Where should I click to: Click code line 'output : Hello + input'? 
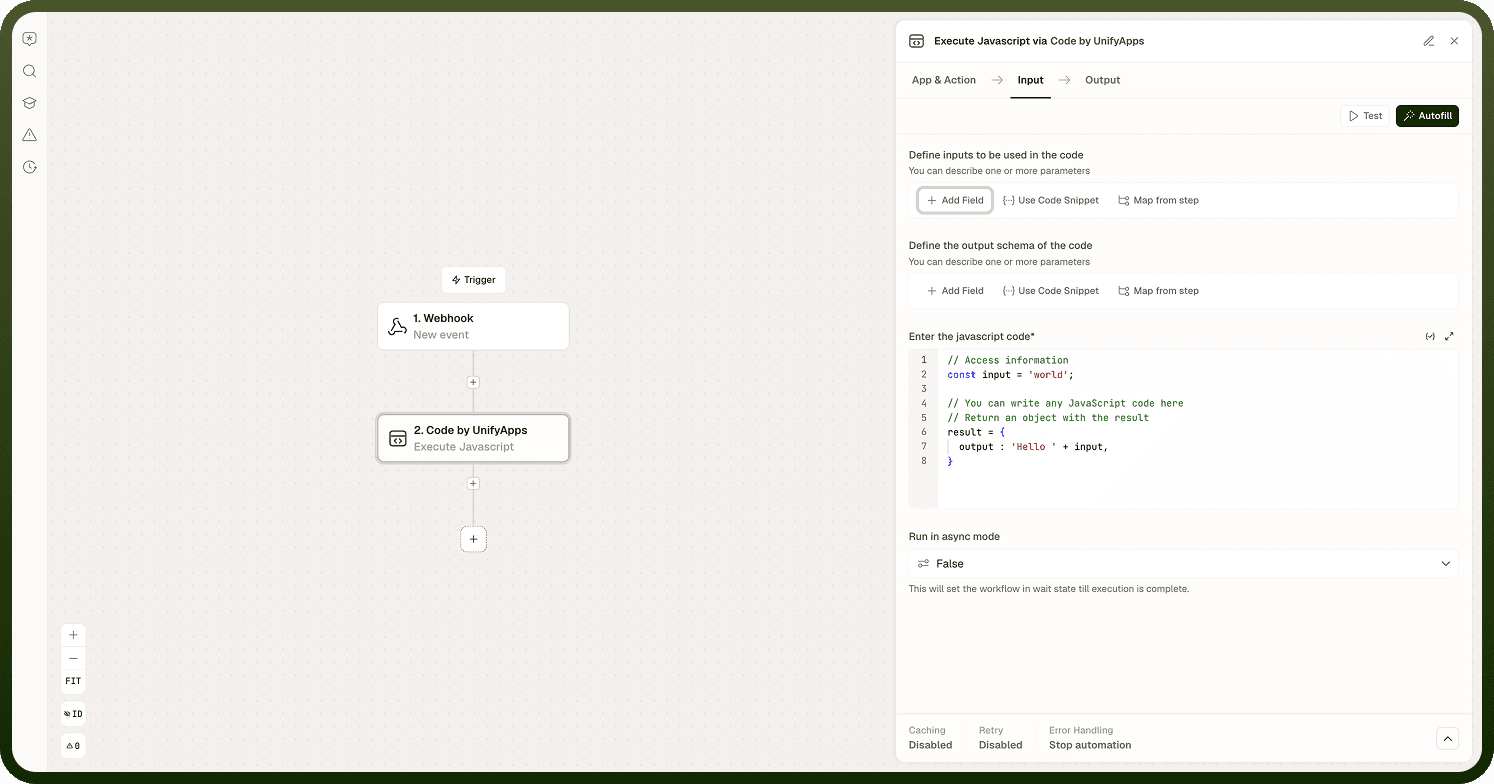coord(1033,447)
